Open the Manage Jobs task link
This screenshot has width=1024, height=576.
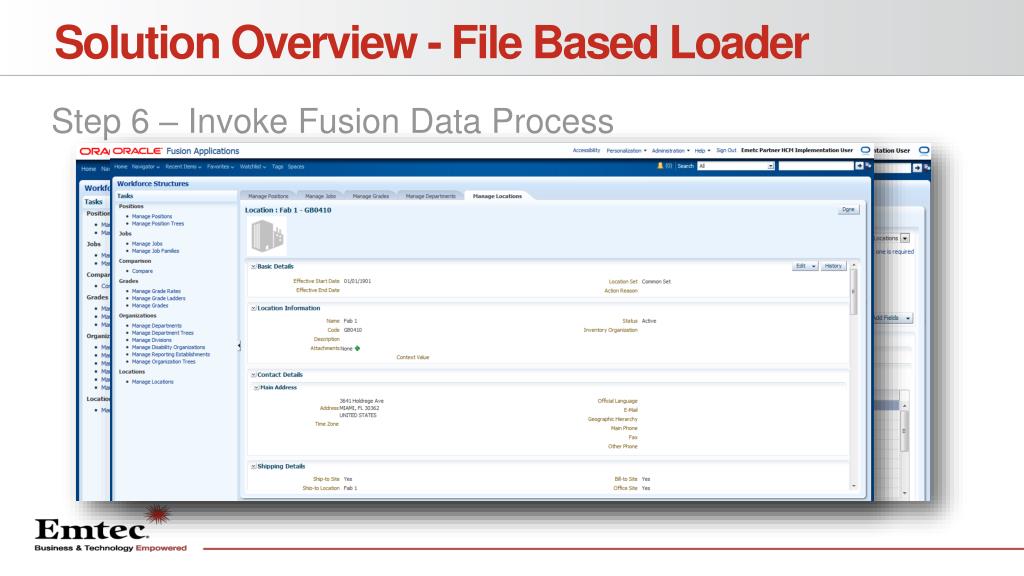click(x=147, y=244)
